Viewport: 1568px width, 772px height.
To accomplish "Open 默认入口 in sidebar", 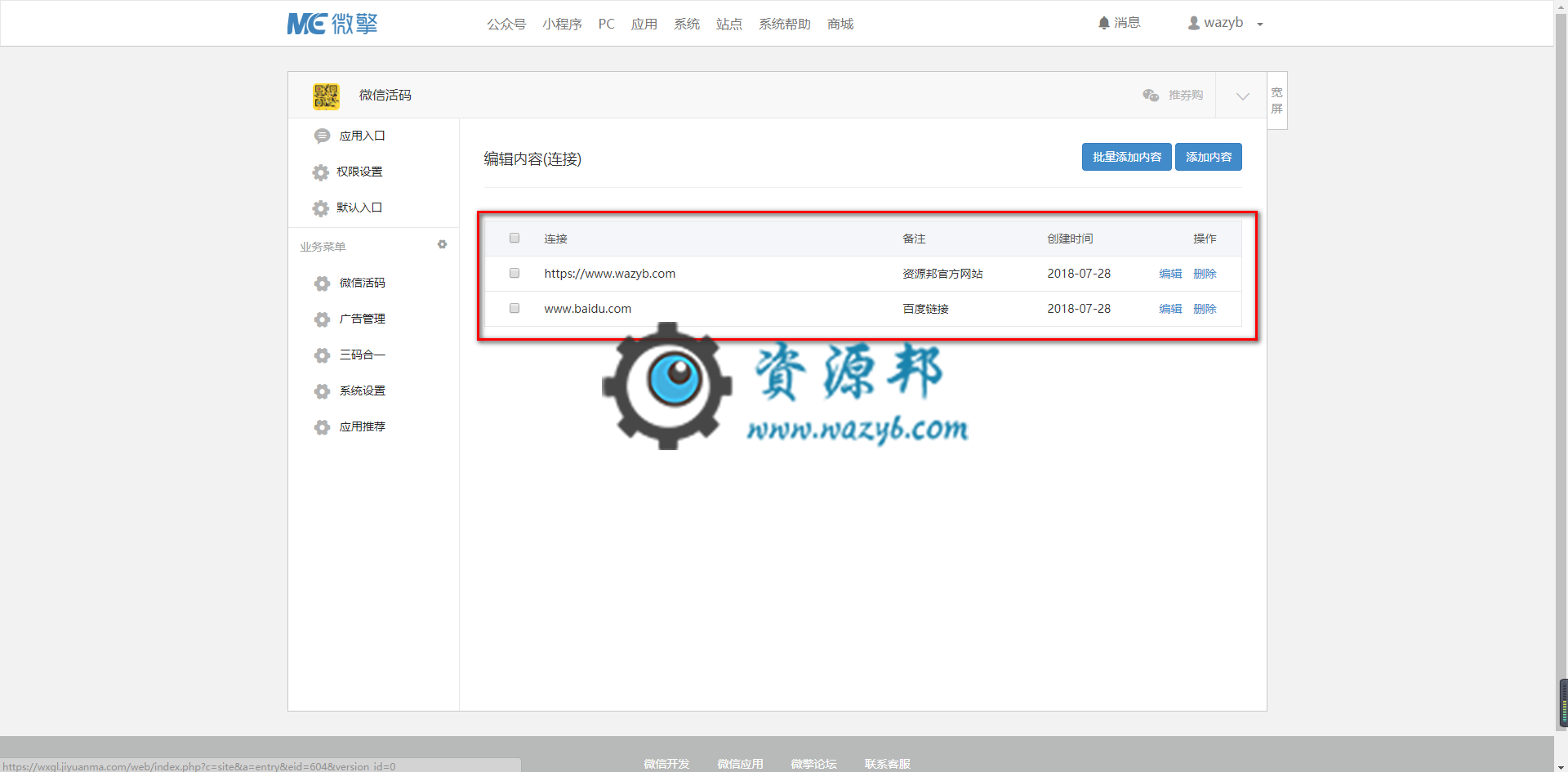I will click(x=359, y=208).
